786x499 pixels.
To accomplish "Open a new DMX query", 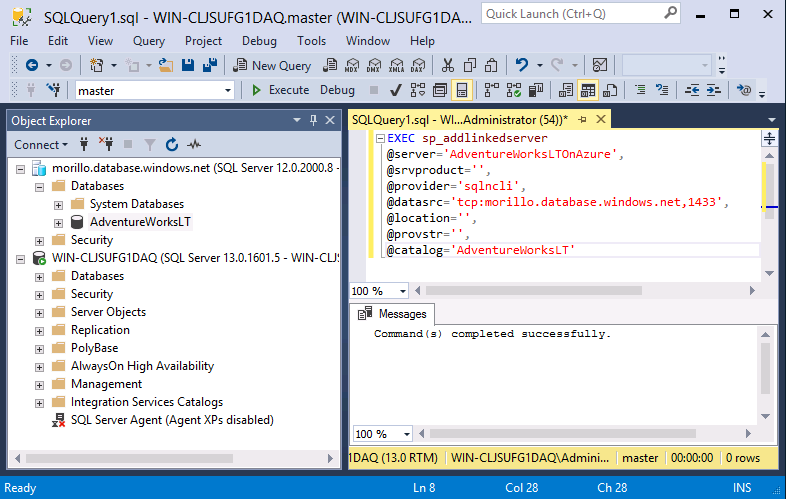I will [374, 65].
